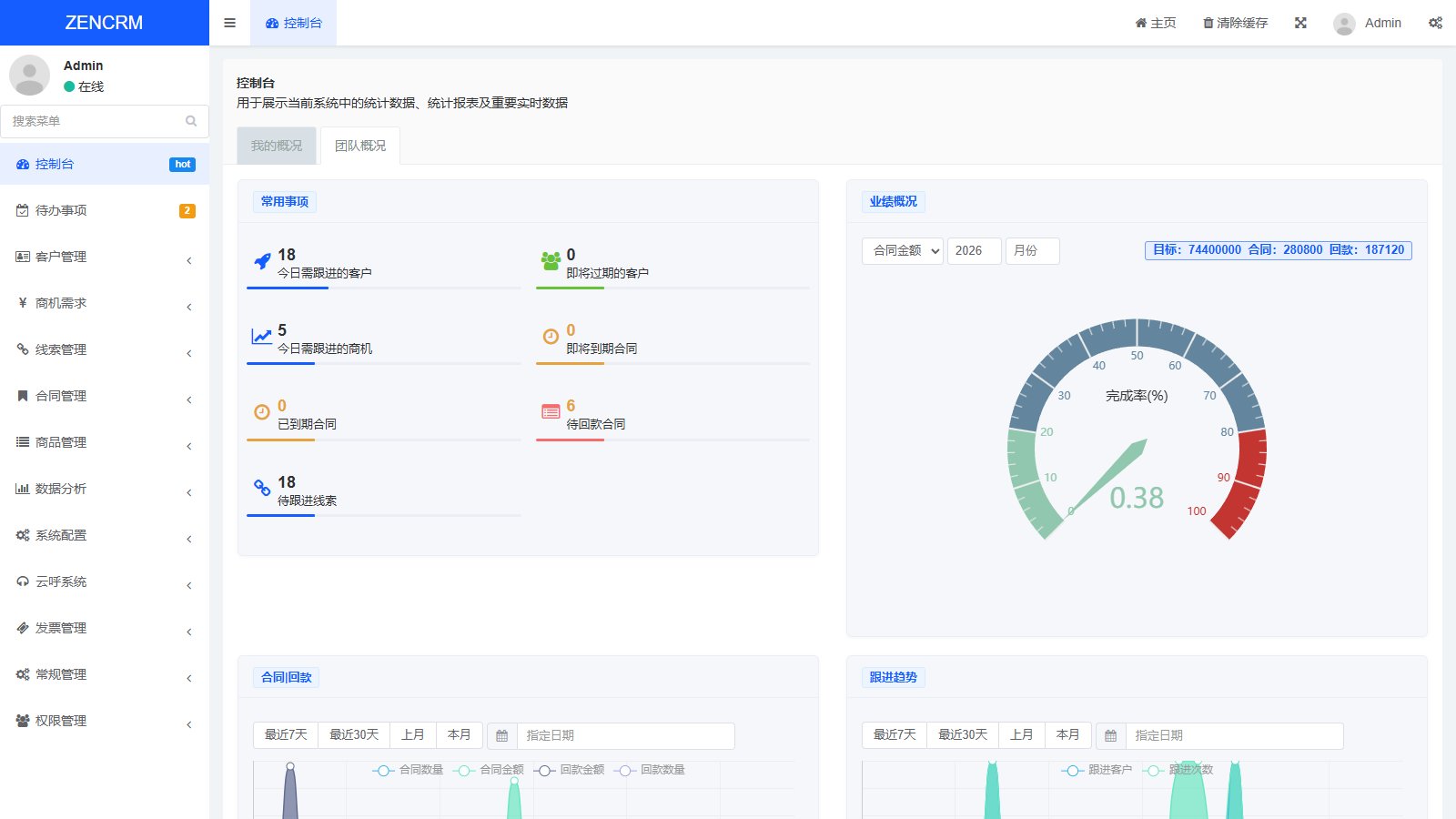Image resolution: width=1456 pixels, height=819 pixels.
Task: Click the trash icon 清除缓存
Action: [1235, 23]
